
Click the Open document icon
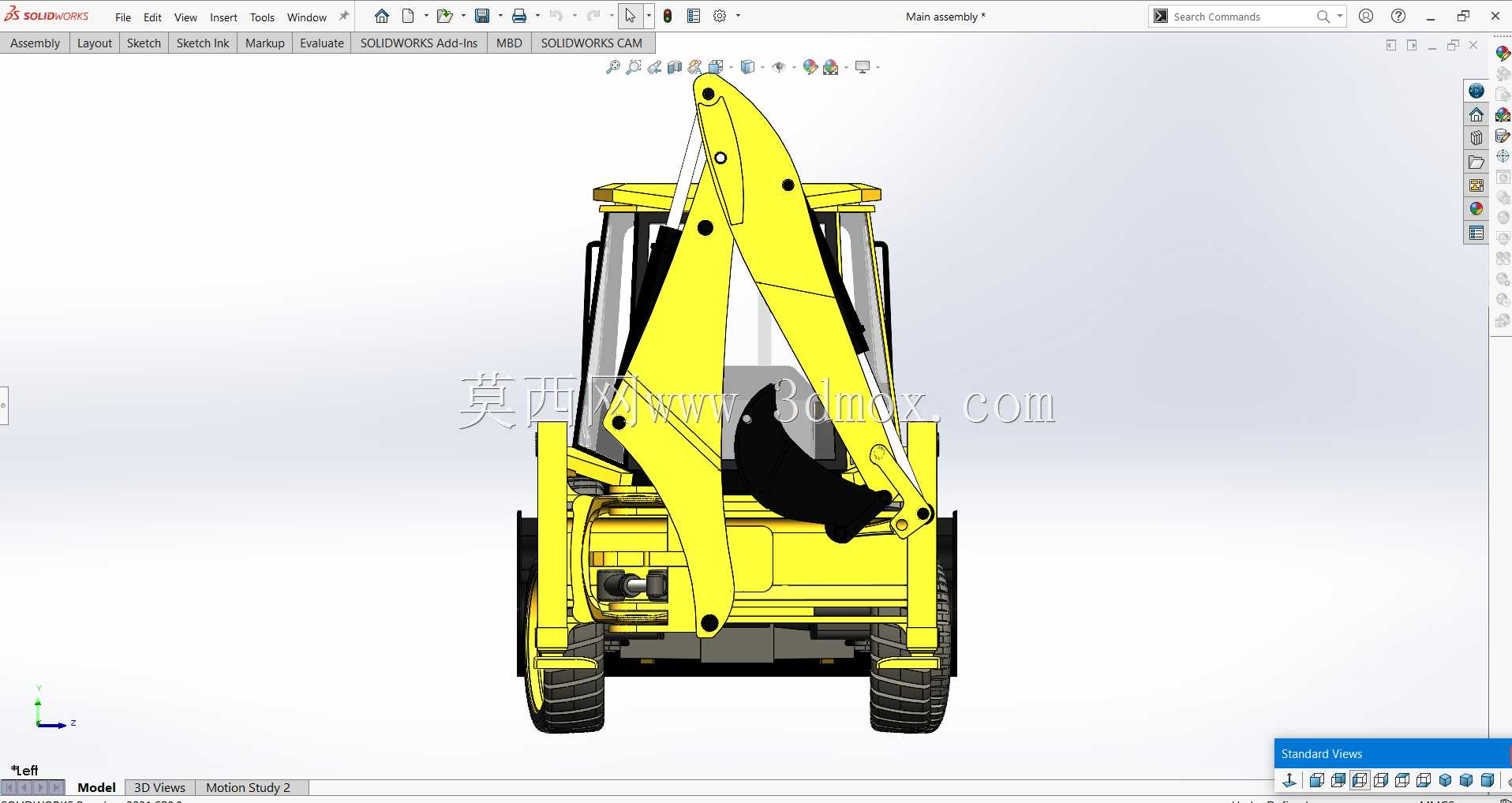click(445, 16)
